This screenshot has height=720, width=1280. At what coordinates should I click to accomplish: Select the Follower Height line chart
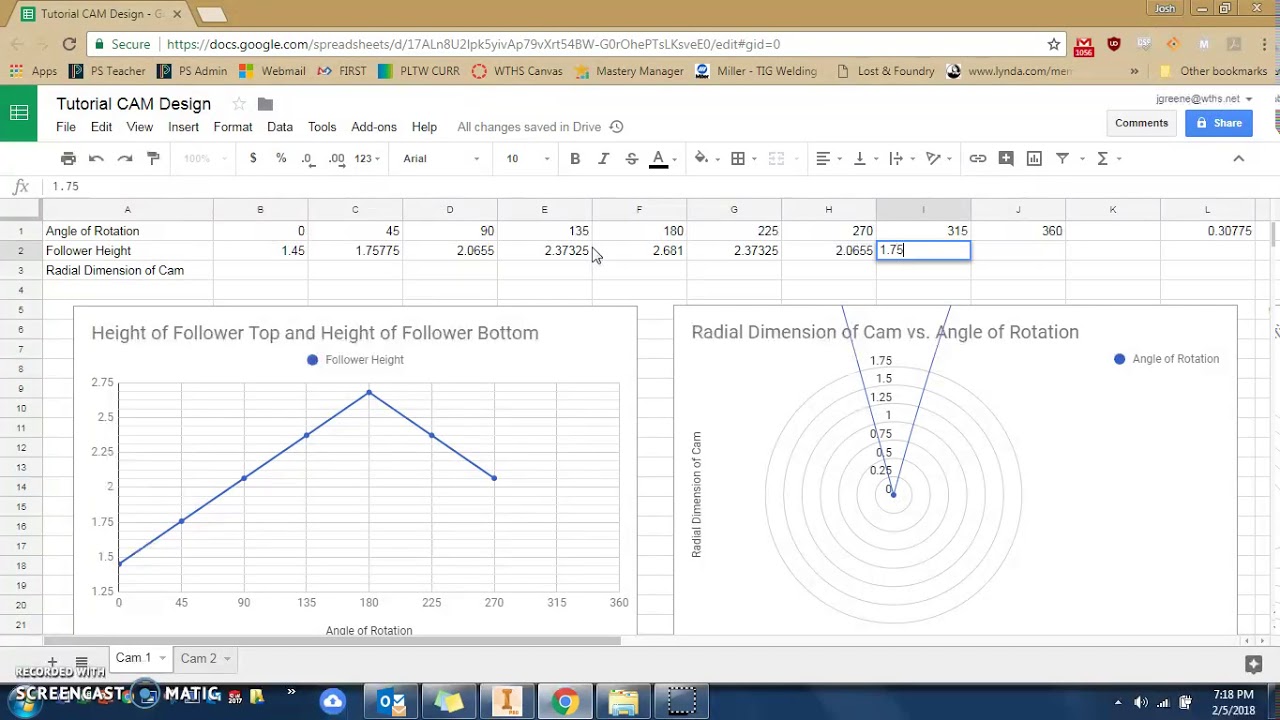coord(355,470)
